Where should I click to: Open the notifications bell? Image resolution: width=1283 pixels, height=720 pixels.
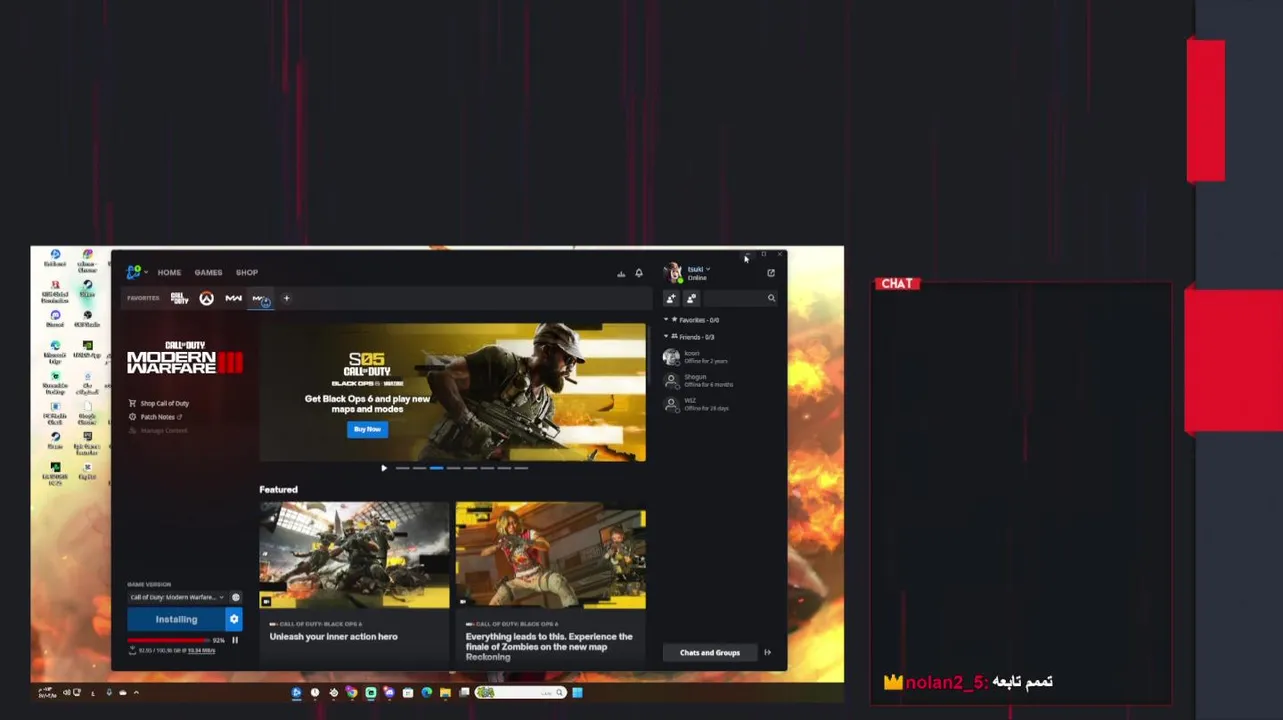click(639, 273)
